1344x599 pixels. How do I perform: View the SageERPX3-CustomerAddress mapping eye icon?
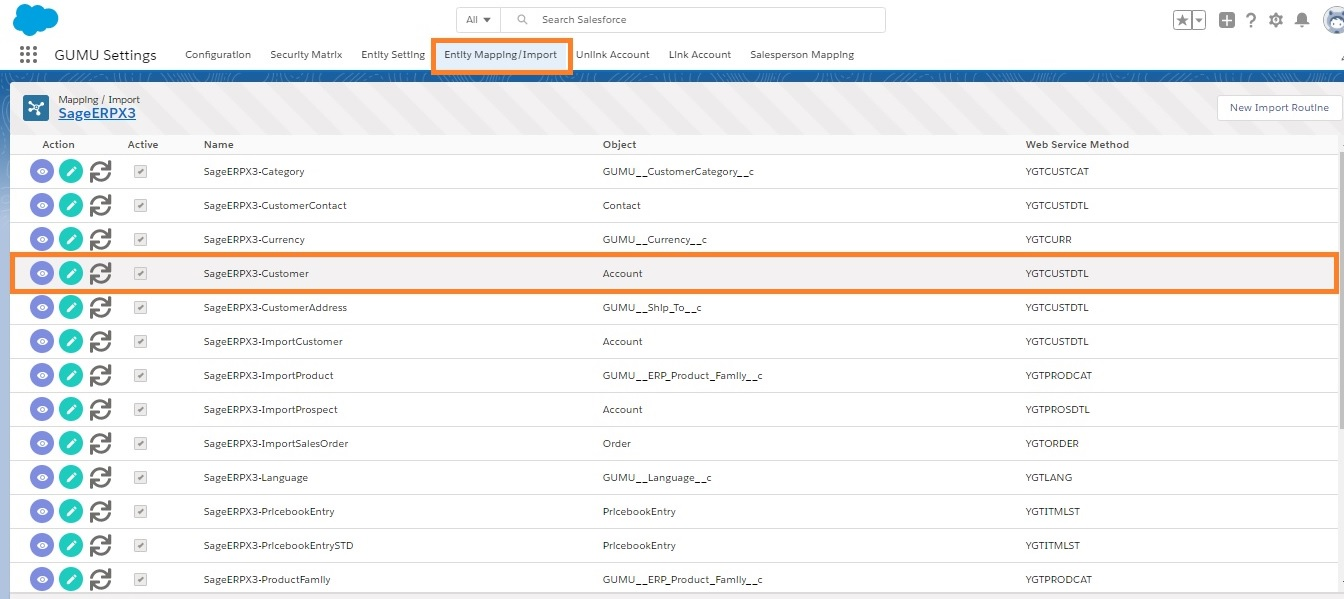42,308
